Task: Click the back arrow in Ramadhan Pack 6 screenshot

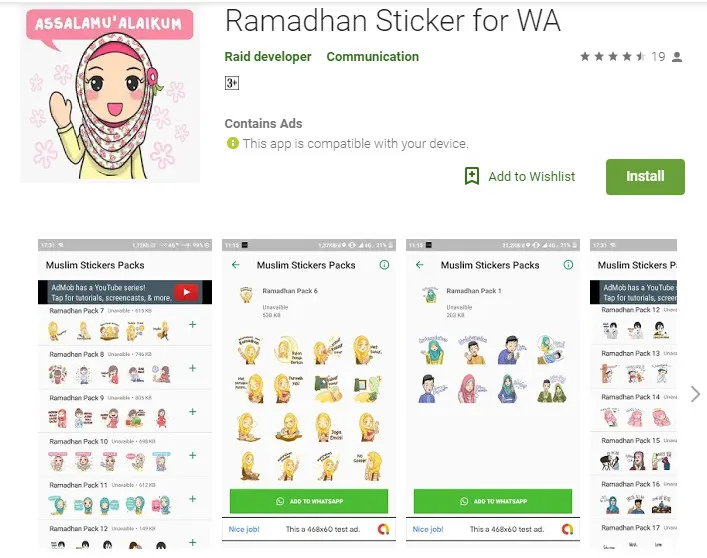Action: click(235, 265)
